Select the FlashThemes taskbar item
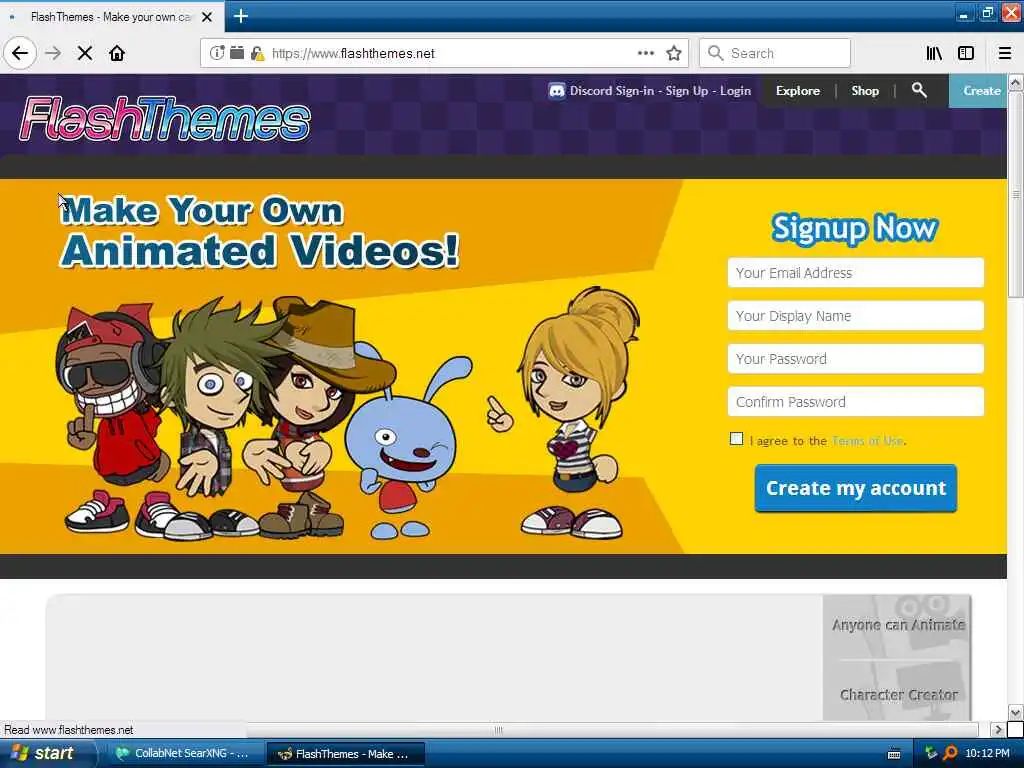This screenshot has height=768, width=1024. point(346,754)
